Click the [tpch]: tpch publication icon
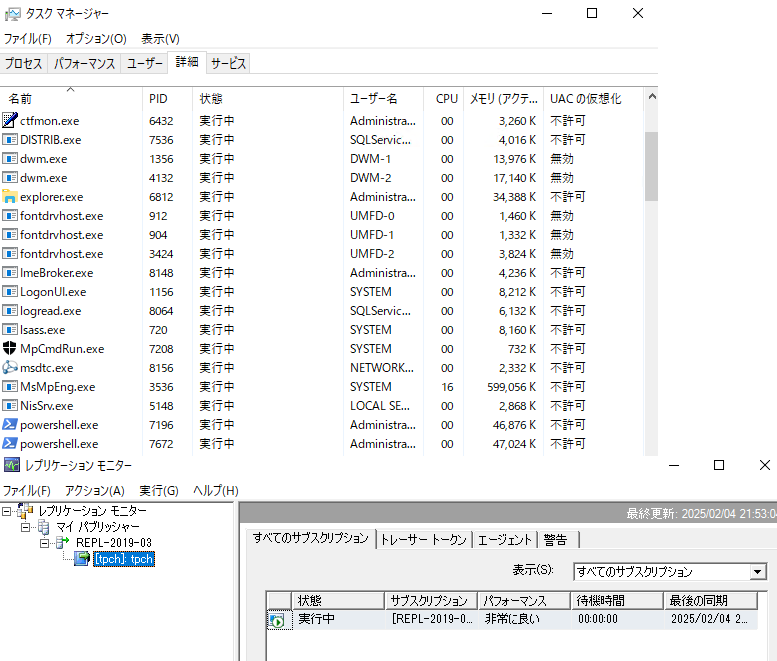 pos(82,559)
